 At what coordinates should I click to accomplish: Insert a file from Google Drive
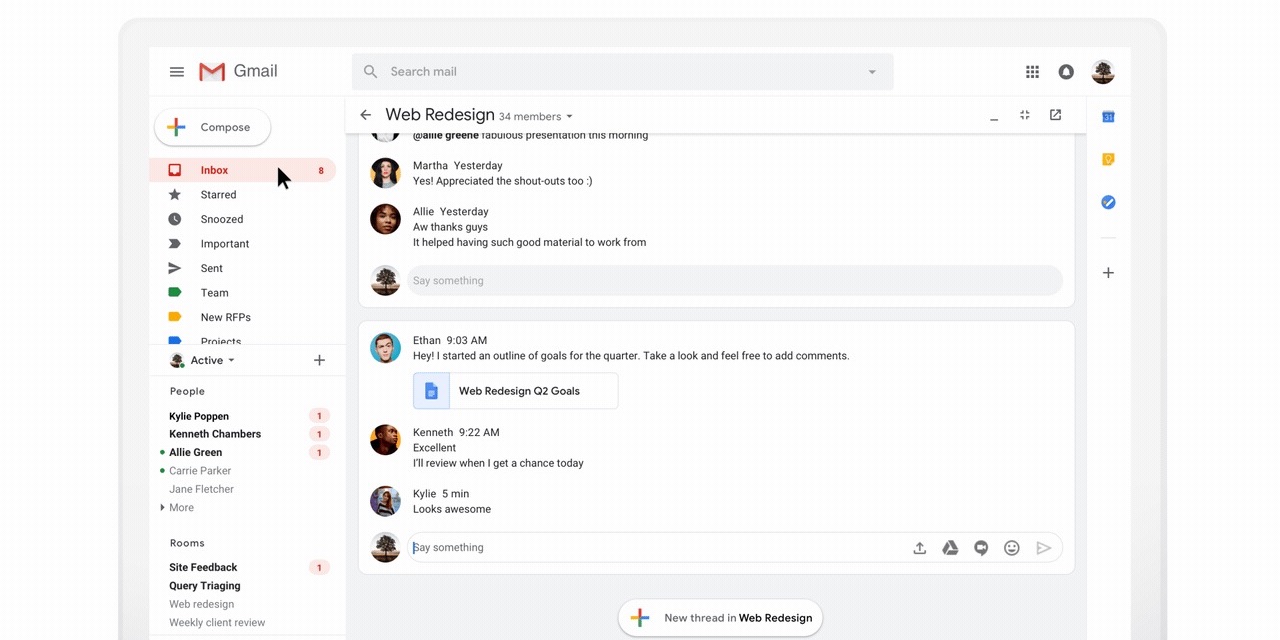[950, 547]
